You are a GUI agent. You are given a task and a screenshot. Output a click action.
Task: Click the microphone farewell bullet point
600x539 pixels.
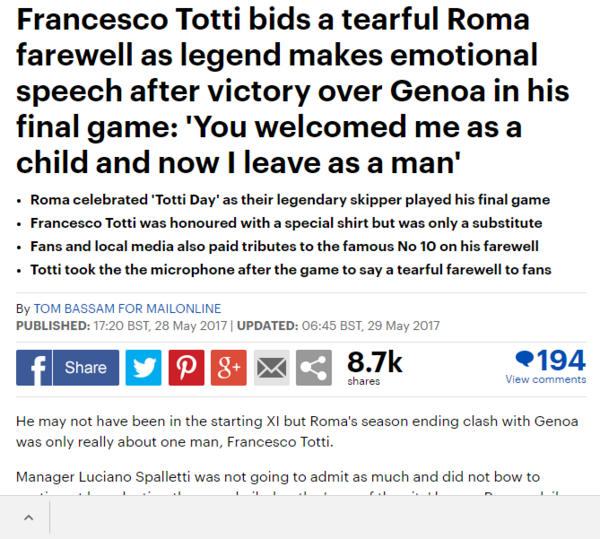(290, 270)
